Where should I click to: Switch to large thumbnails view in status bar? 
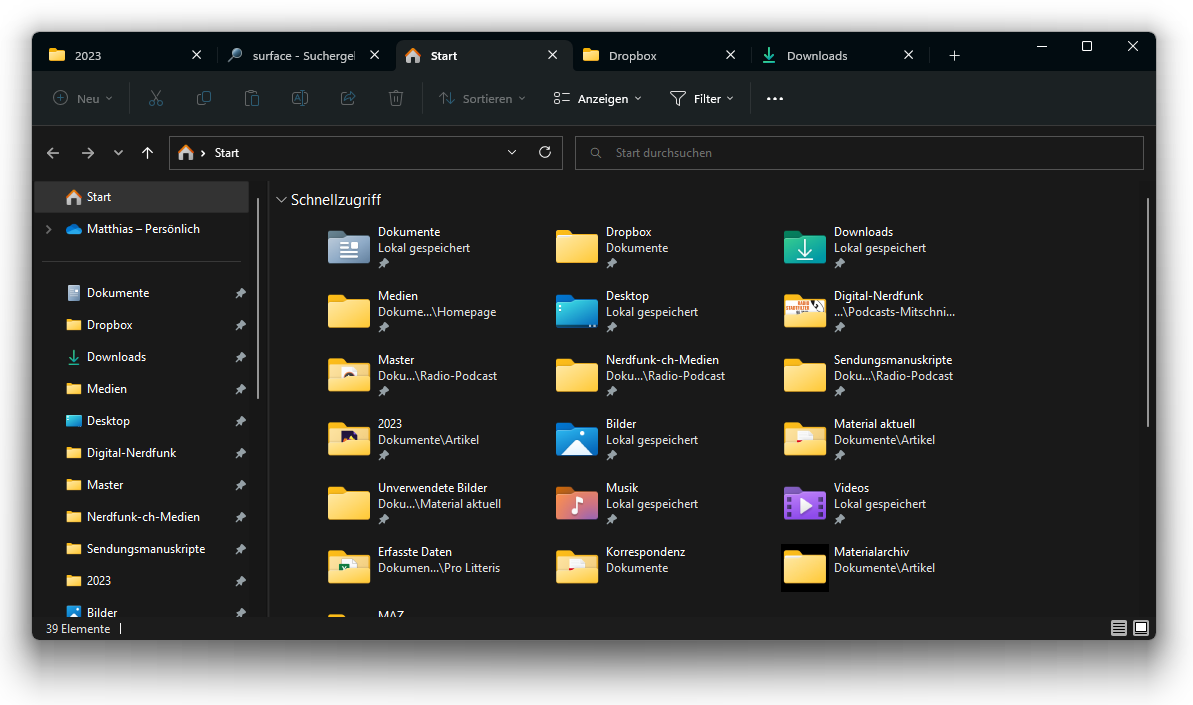pos(1141,628)
